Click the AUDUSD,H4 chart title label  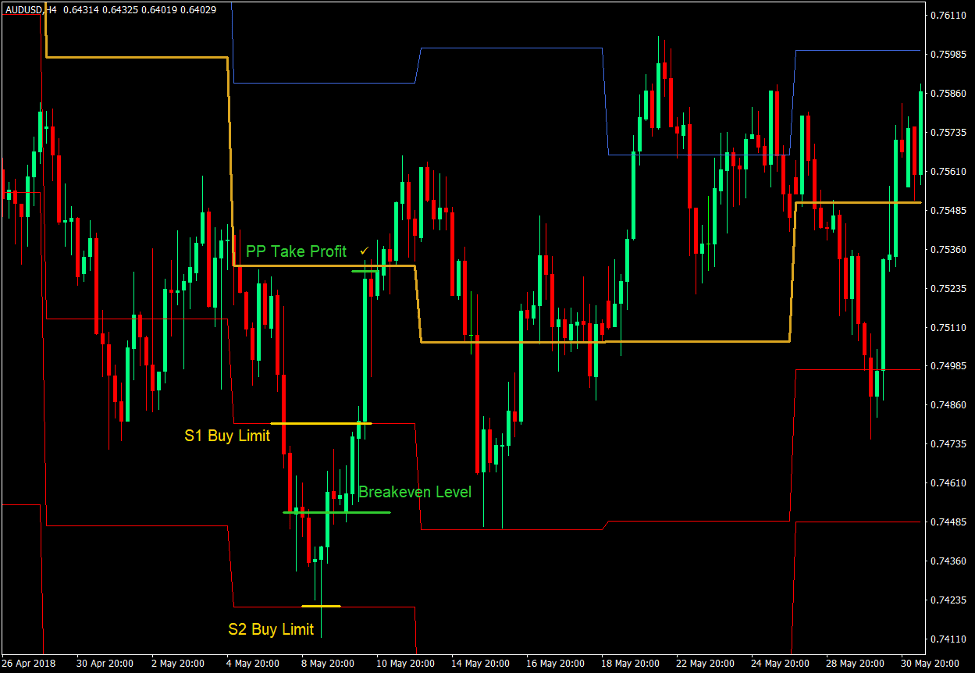[x=31, y=8]
